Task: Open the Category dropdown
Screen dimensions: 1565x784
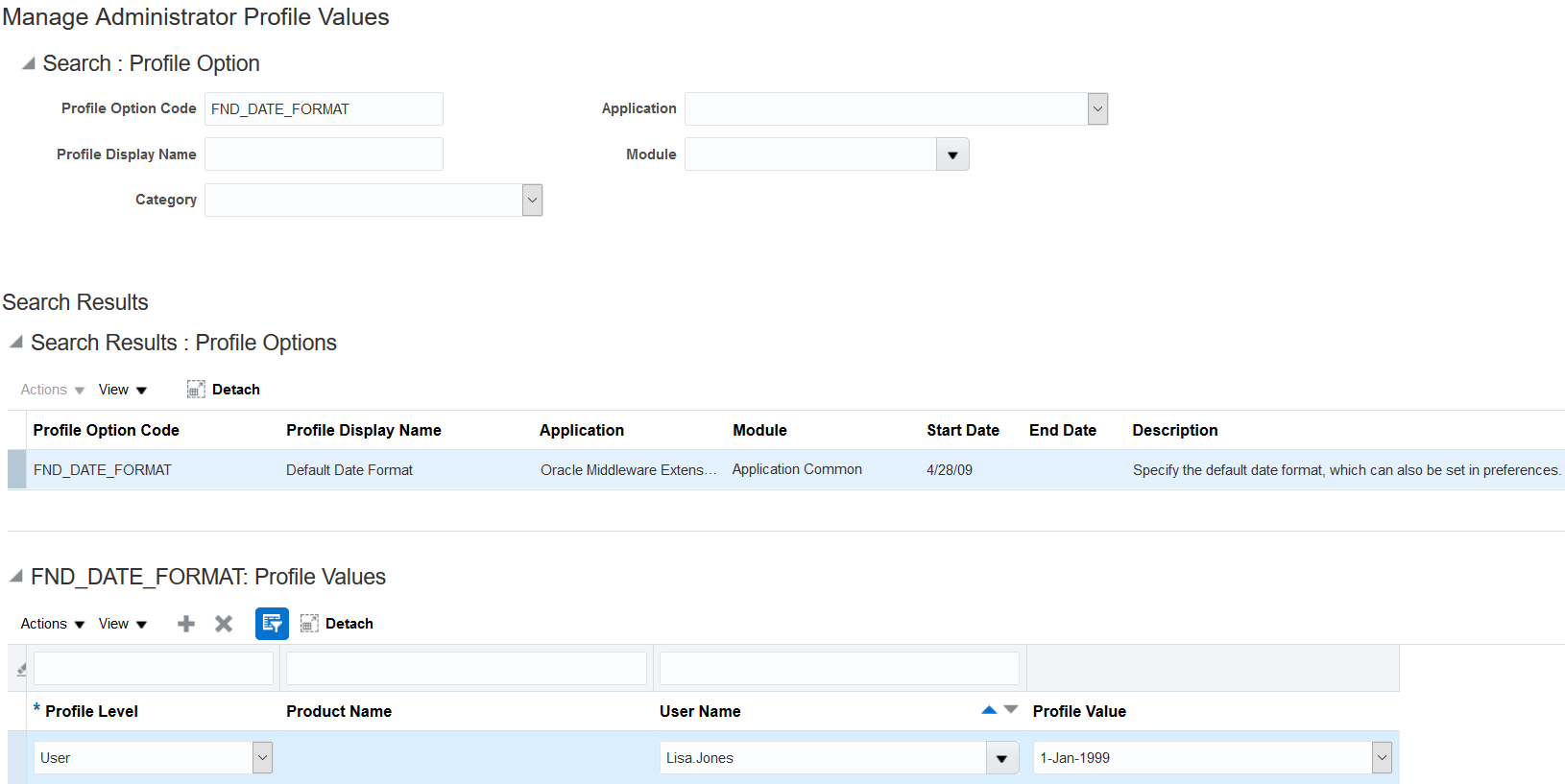Action: tap(532, 201)
